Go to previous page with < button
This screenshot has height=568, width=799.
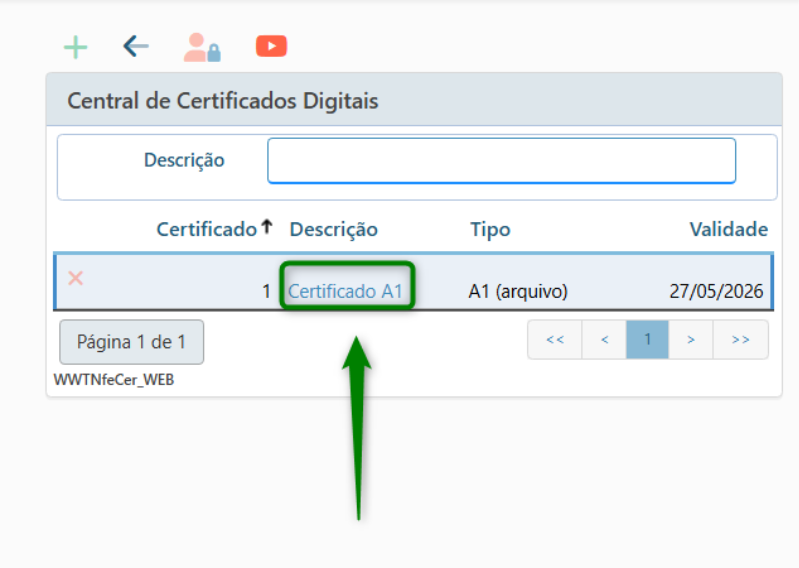[604, 340]
